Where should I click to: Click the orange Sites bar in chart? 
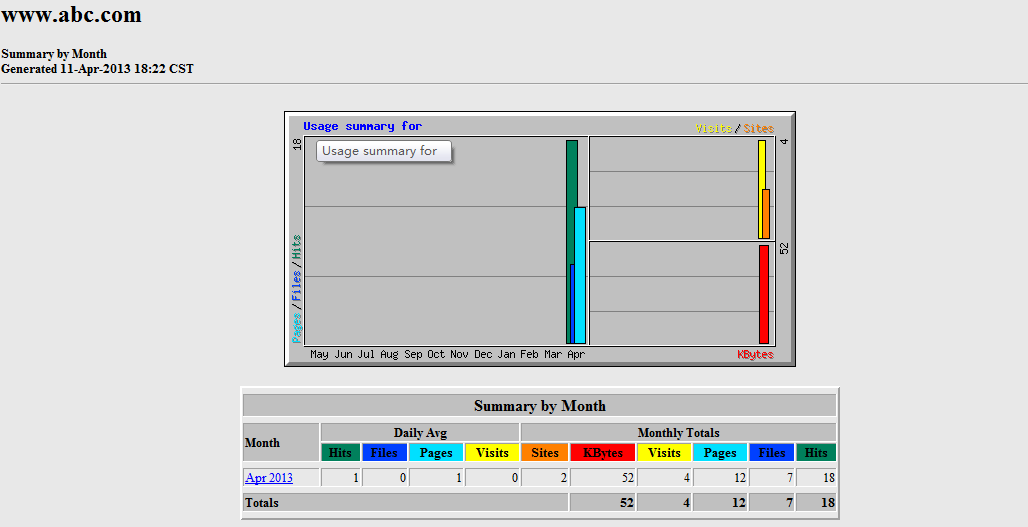tap(766, 214)
